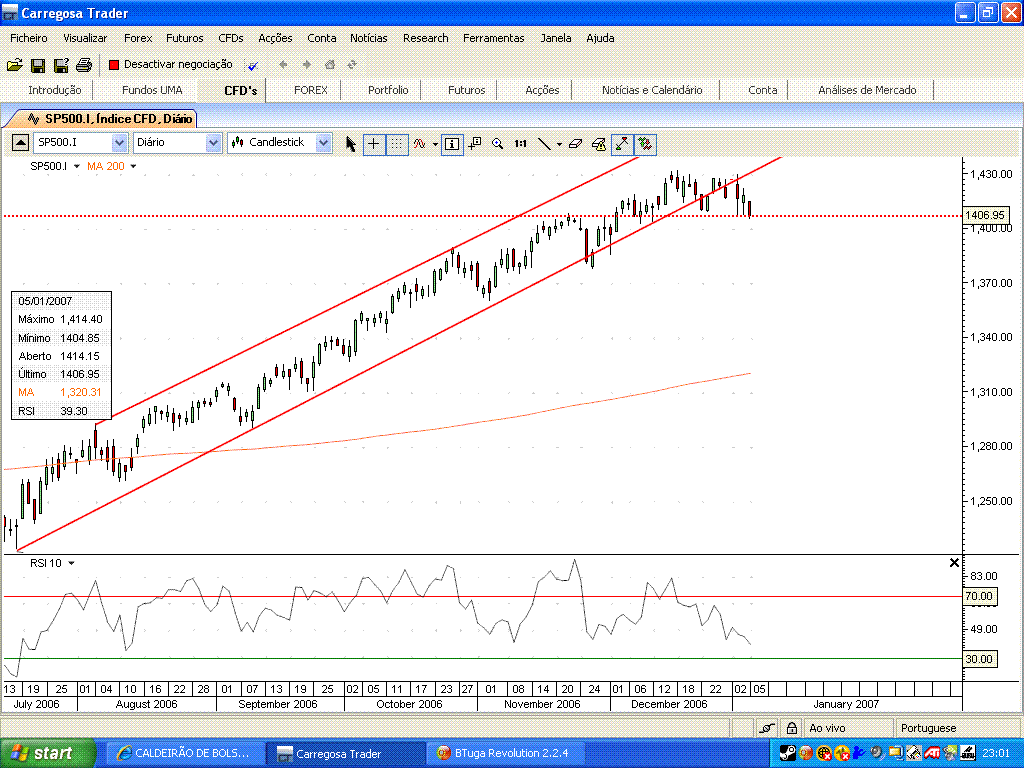
Task: Select the crosshair cursor tool
Action: 374,143
